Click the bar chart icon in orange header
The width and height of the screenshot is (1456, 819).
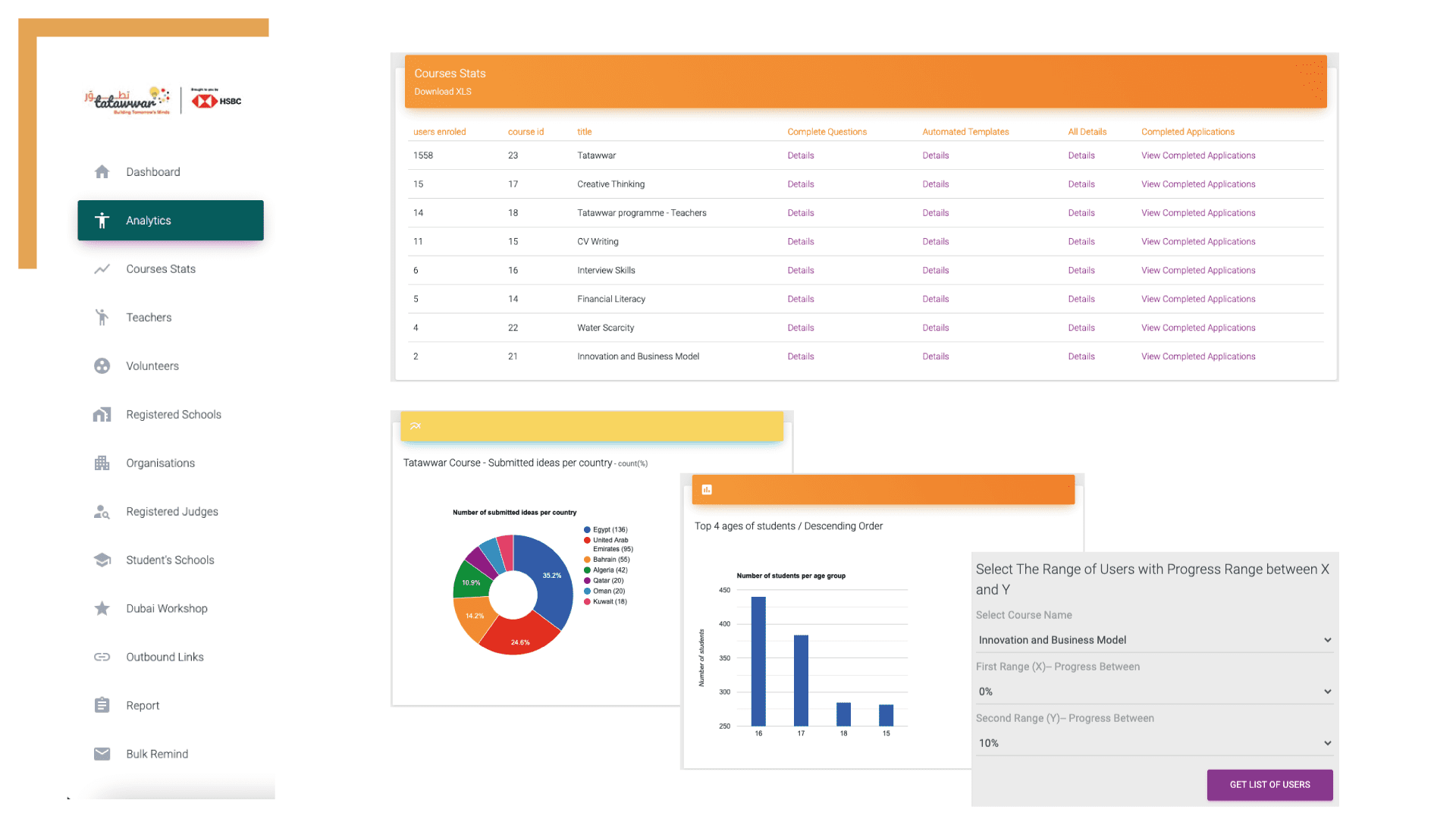pyautogui.click(x=707, y=490)
